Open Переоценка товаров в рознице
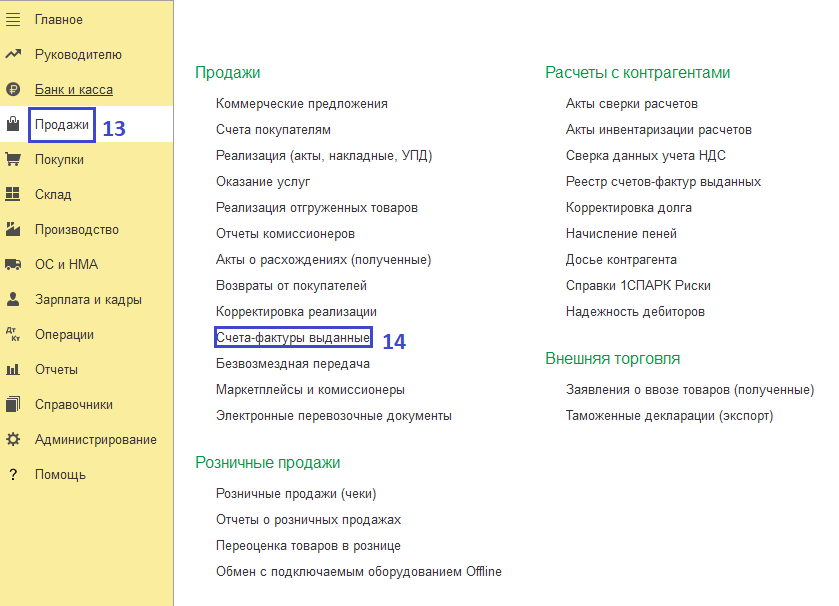 point(308,546)
